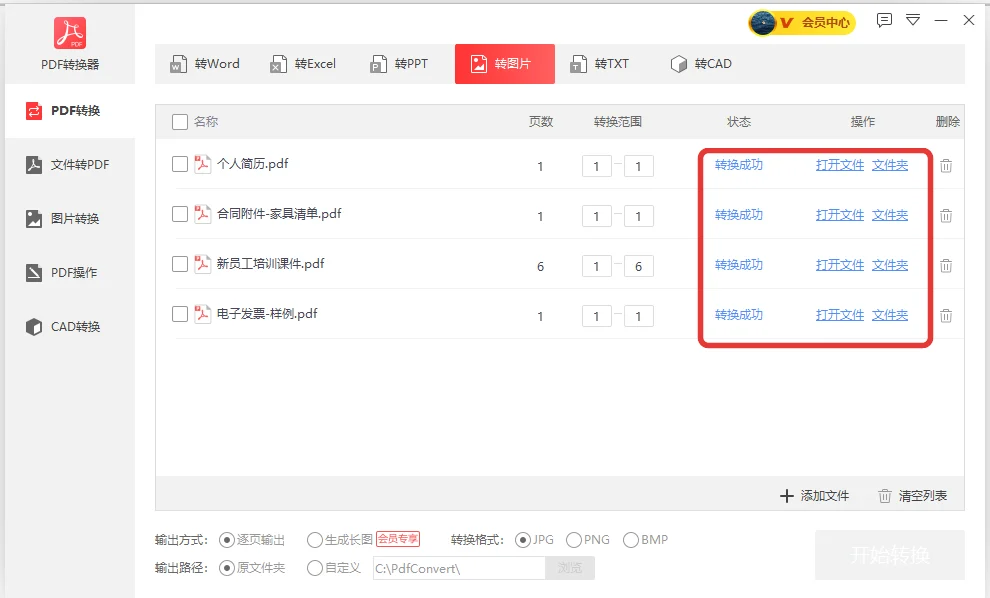Select 自定义 output path option
This screenshot has height=598, width=990.
point(314,568)
